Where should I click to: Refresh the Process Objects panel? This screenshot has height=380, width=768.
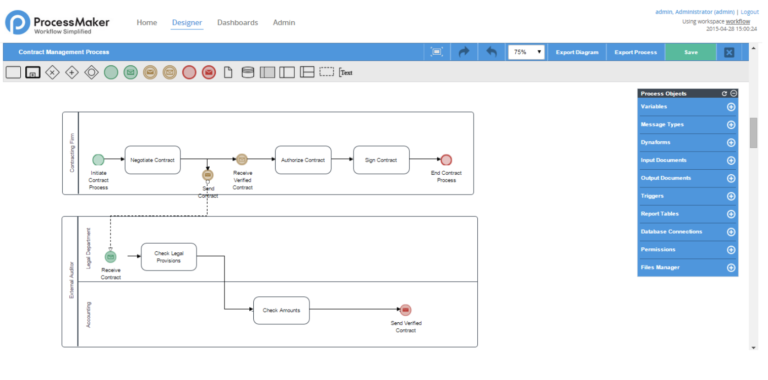724,94
